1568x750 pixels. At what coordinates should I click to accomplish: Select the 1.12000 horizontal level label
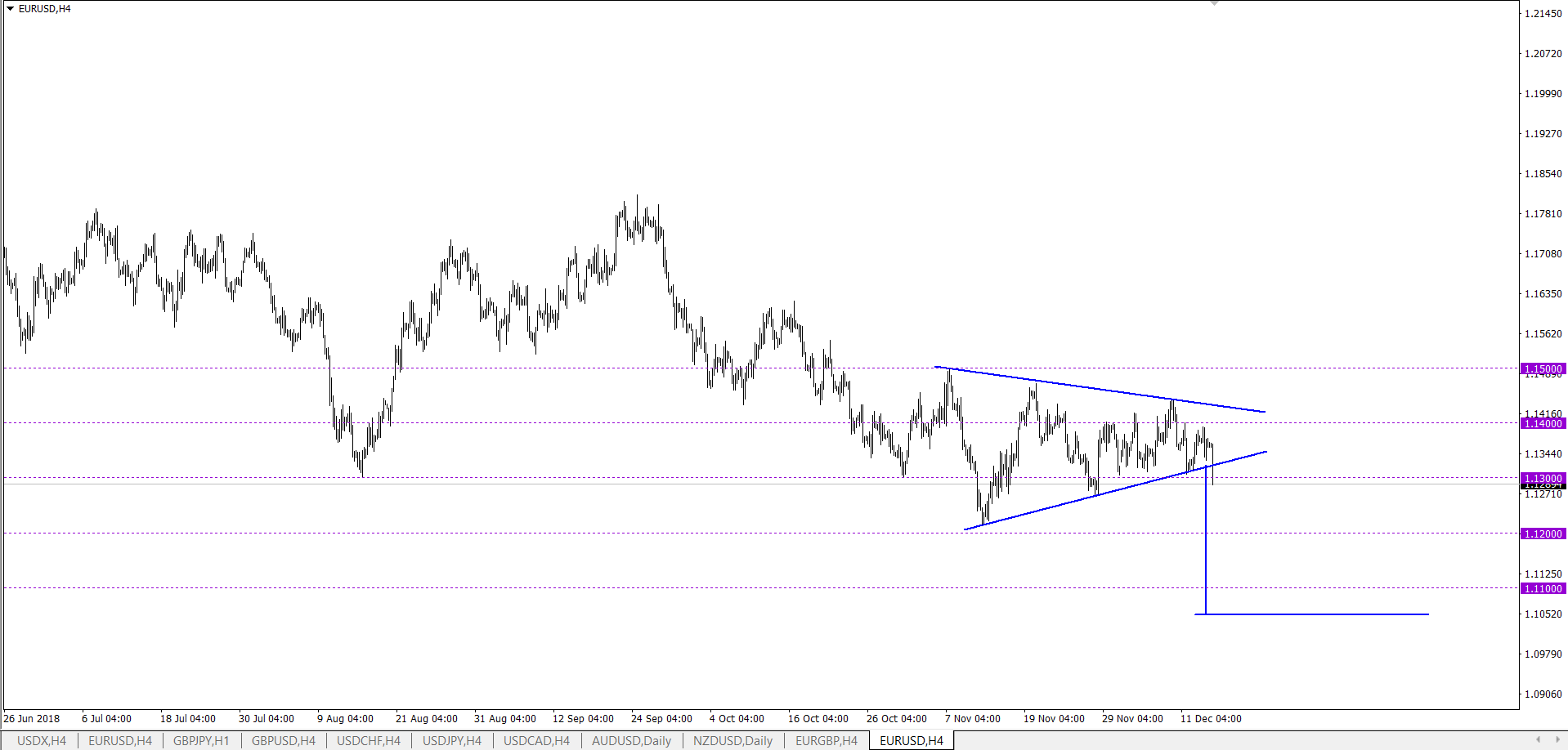pyautogui.click(x=1543, y=533)
